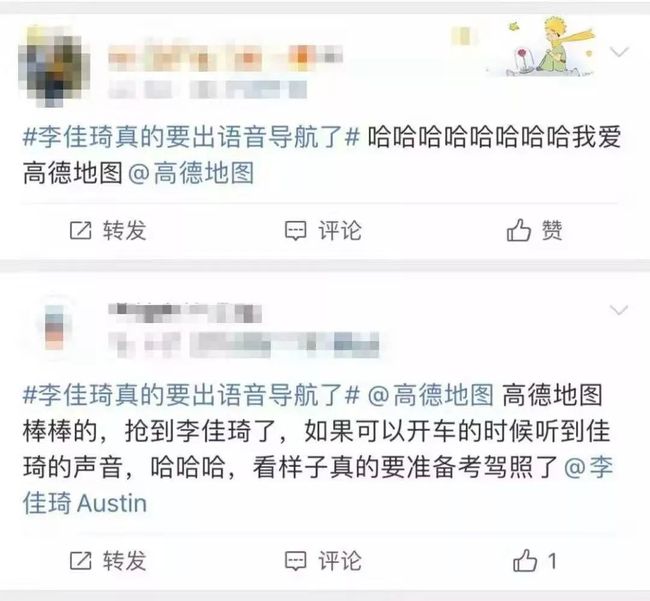Image resolution: width=650 pixels, height=601 pixels.
Task: View the first poster's blurred avatar
Action: tap(54, 66)
